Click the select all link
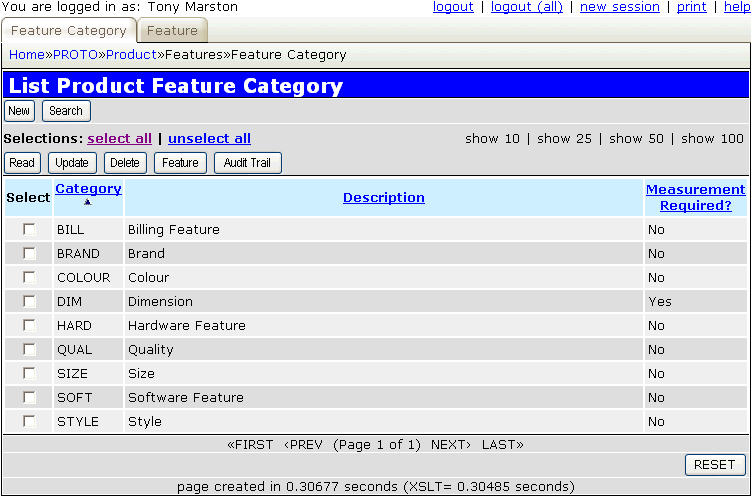Image resolution: width=752 pixels, height=497 pixels. click(x=119, y=139)
